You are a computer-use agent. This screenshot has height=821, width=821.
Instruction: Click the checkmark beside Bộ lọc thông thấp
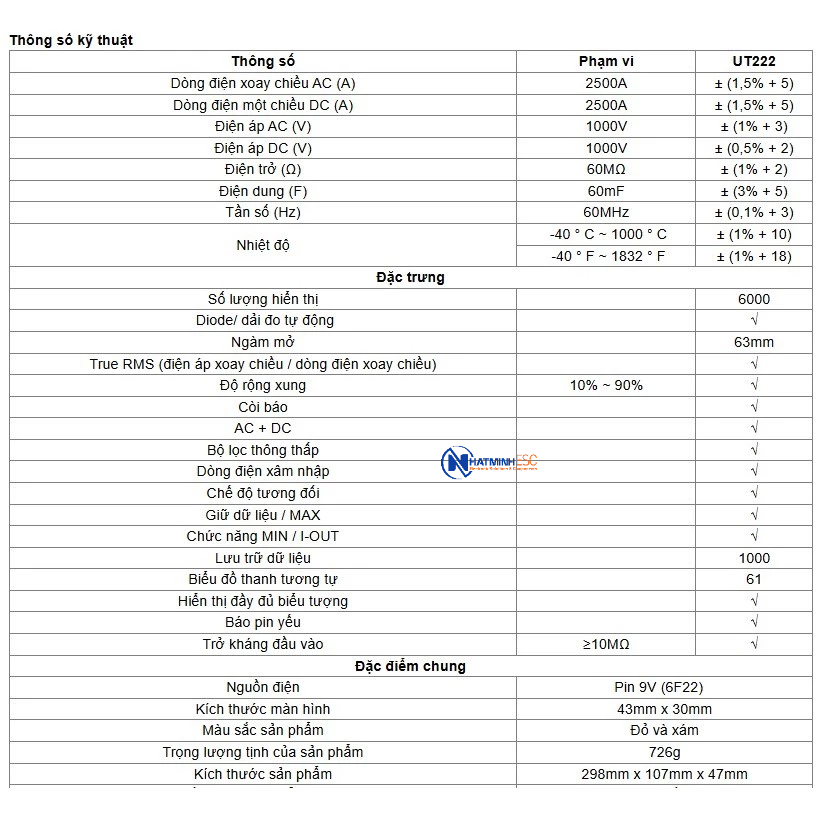(x=754, y=450)
